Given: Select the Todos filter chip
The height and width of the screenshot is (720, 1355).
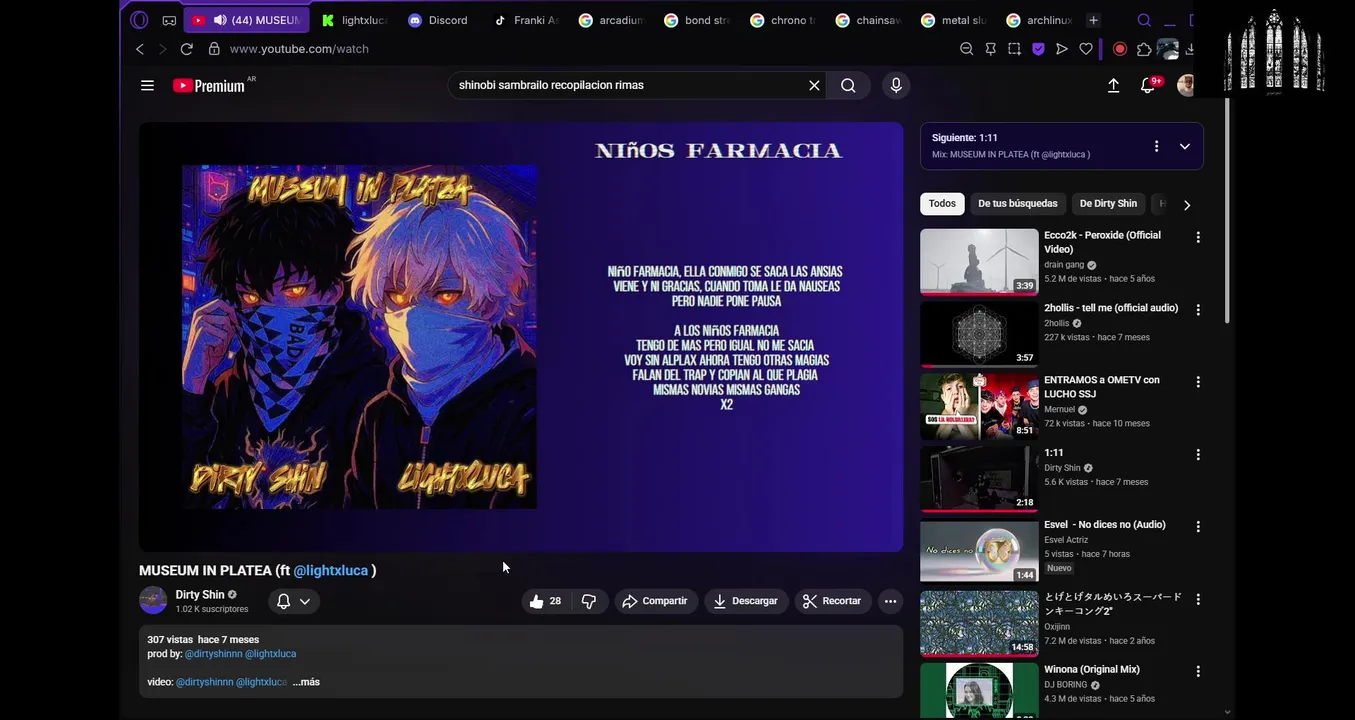Looking at the screenshot, I should pyautogui.click(x=942, y=204).
